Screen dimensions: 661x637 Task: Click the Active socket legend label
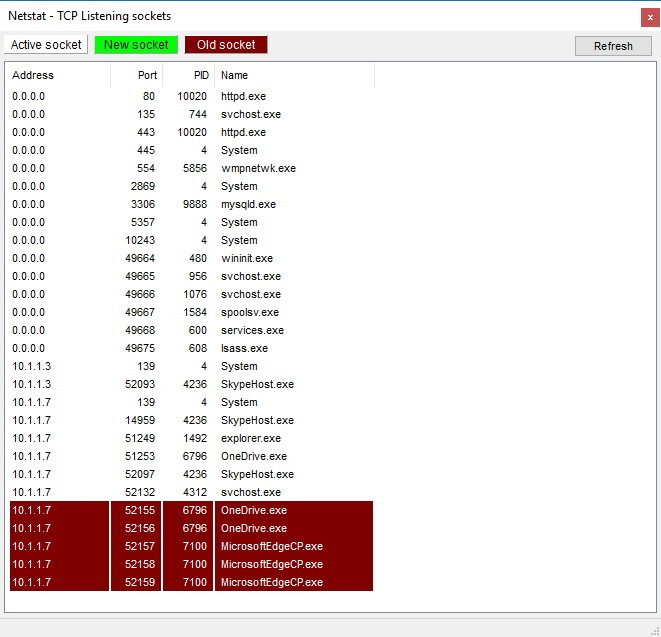pyautogui.click(x=46, y=45)
